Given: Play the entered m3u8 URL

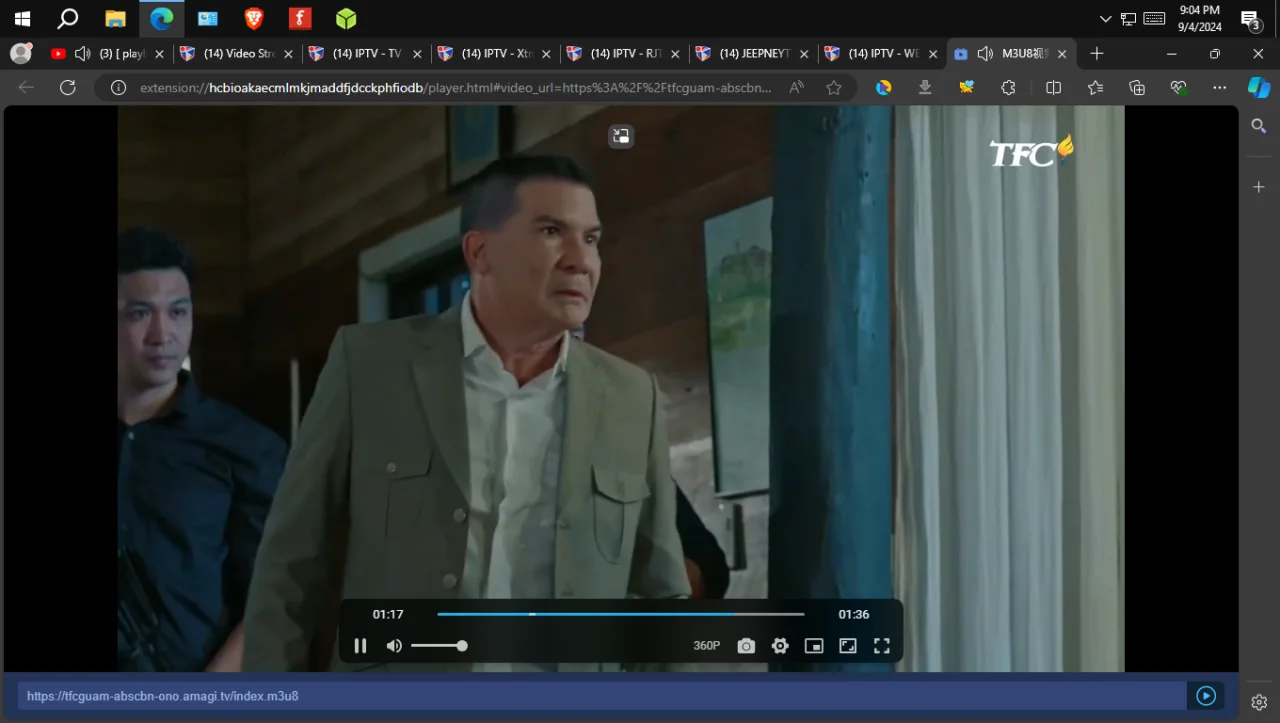Looking at the screenshot, I should pos(1206,696).
